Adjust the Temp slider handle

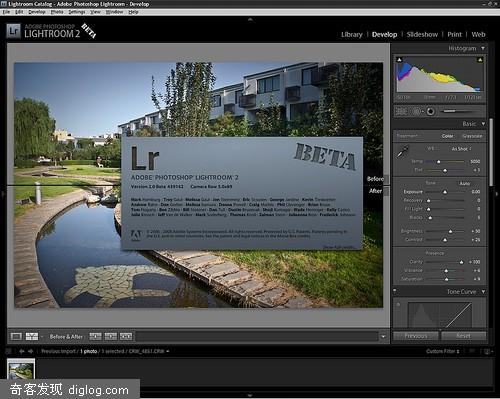click(x=439, y=162)
